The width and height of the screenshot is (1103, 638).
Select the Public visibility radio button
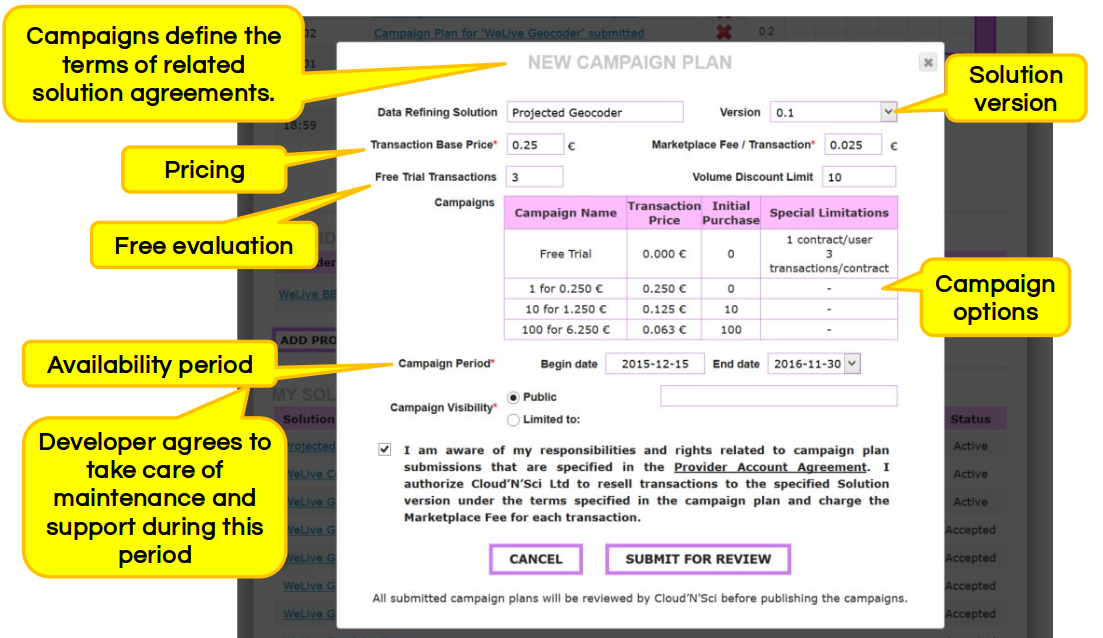coord(514,397)
